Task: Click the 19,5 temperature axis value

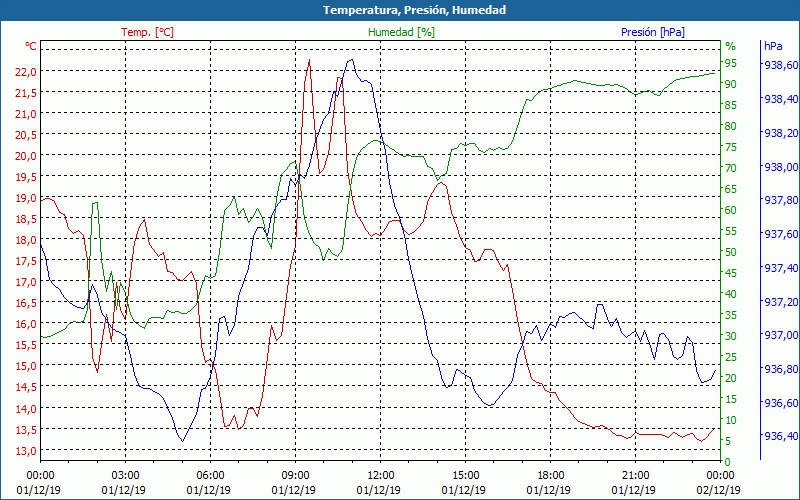Action: pos(26,177)
